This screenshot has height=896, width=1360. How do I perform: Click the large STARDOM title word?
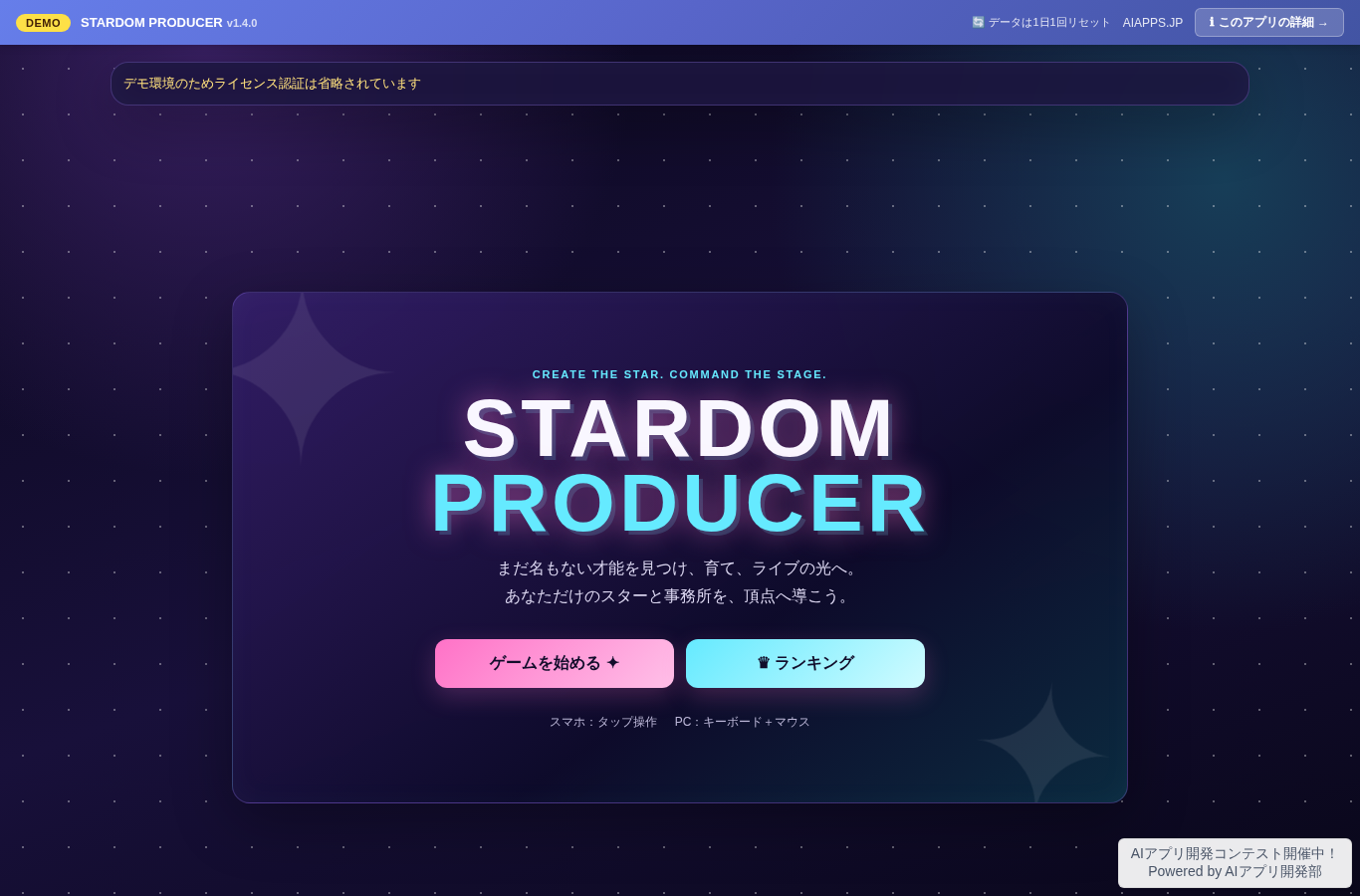[x=680, y=428]
